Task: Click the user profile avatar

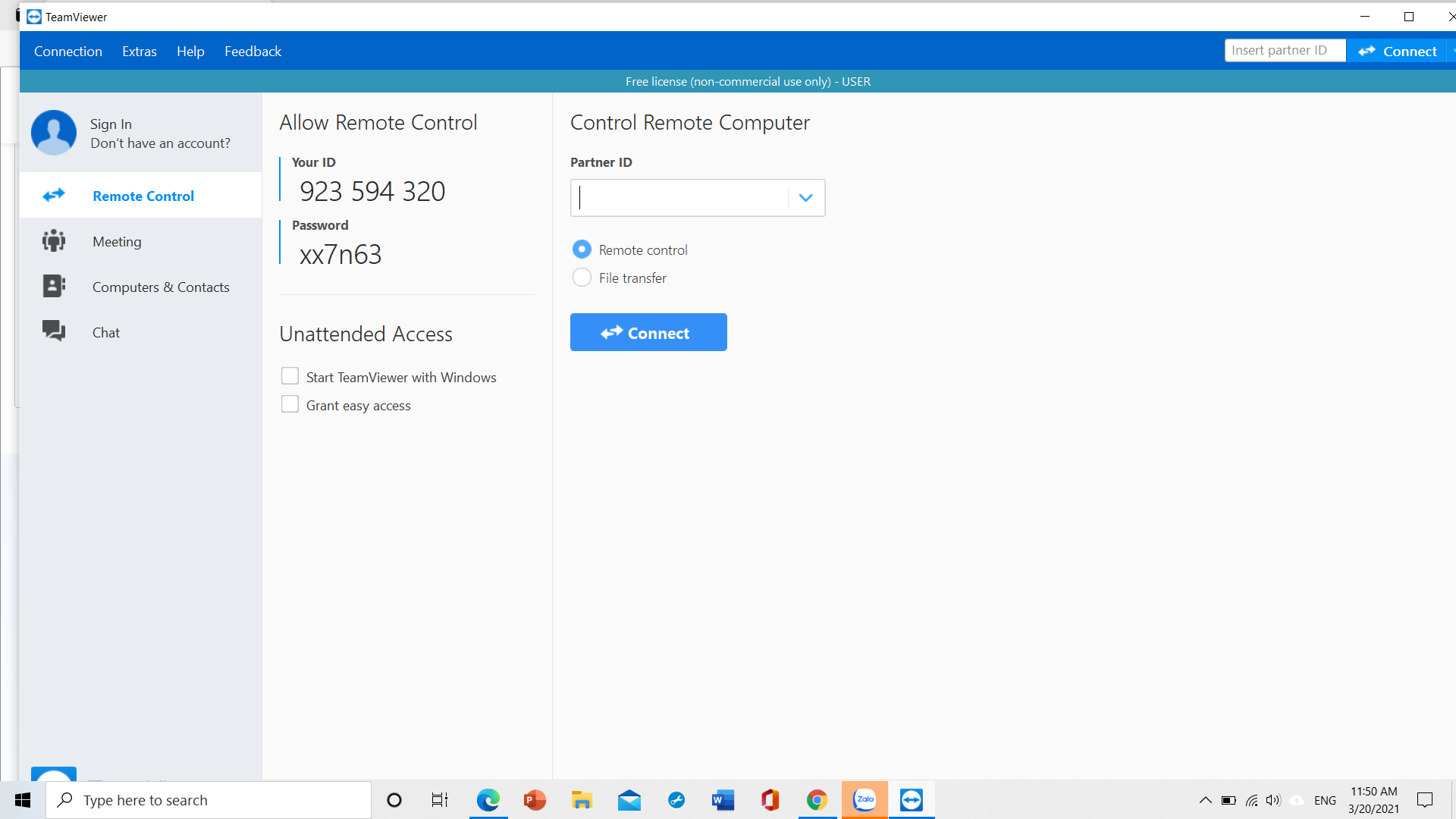Action: tap(53, 132)
